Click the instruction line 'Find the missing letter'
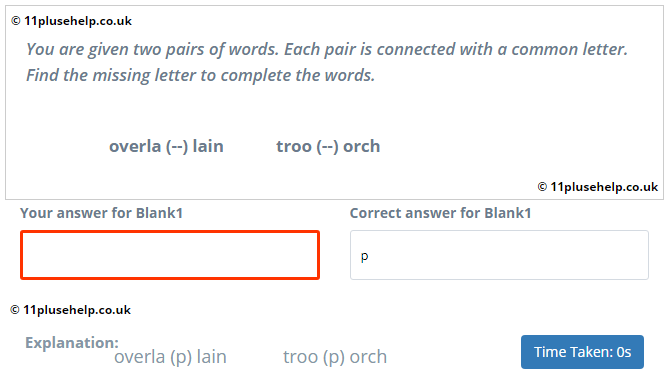 point(200,75)
